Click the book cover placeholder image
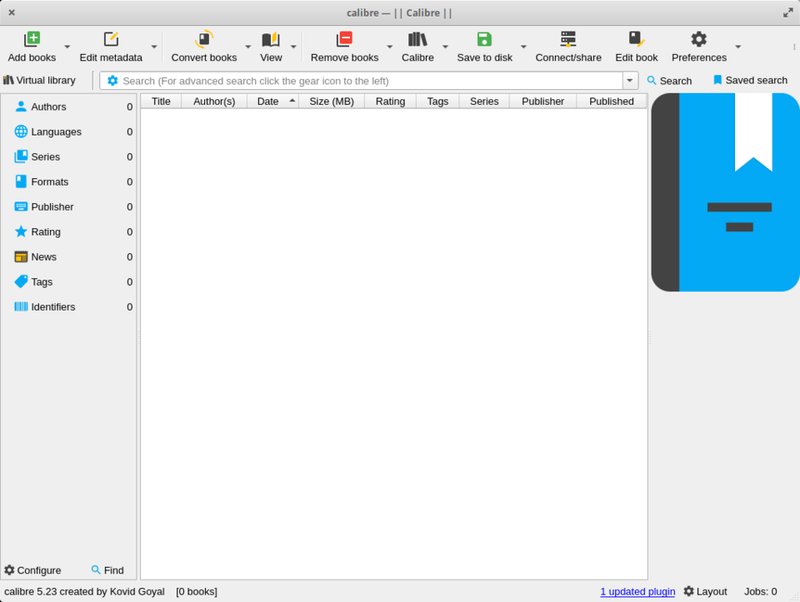The width and height of the screenshot is (800, 602). [725, 192]
